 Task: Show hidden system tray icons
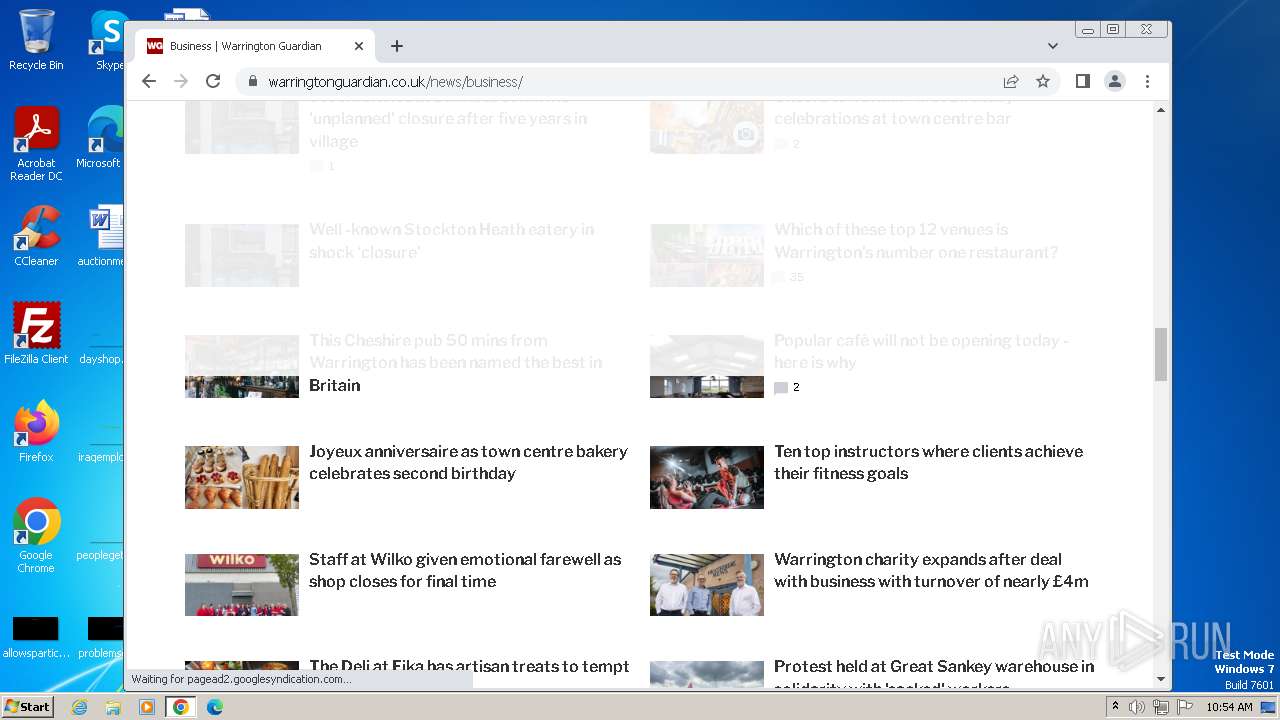1115,707
